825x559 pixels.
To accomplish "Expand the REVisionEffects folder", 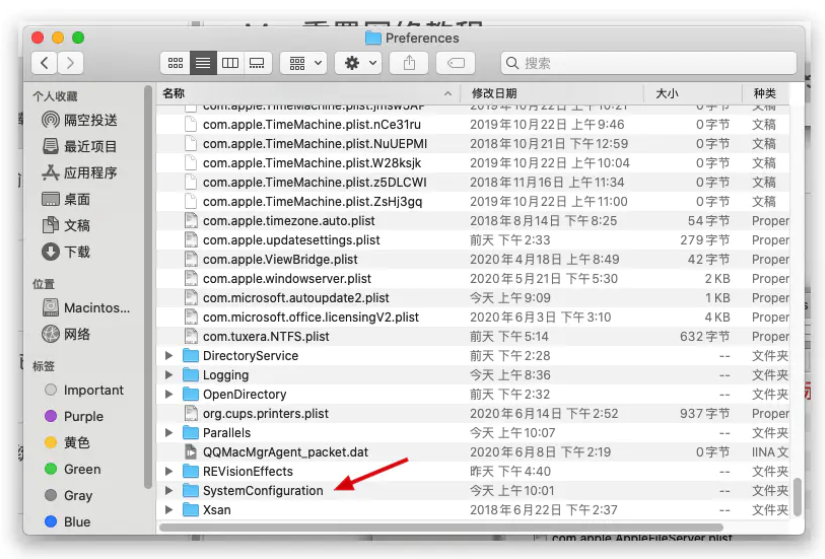I will coord(169,471).
